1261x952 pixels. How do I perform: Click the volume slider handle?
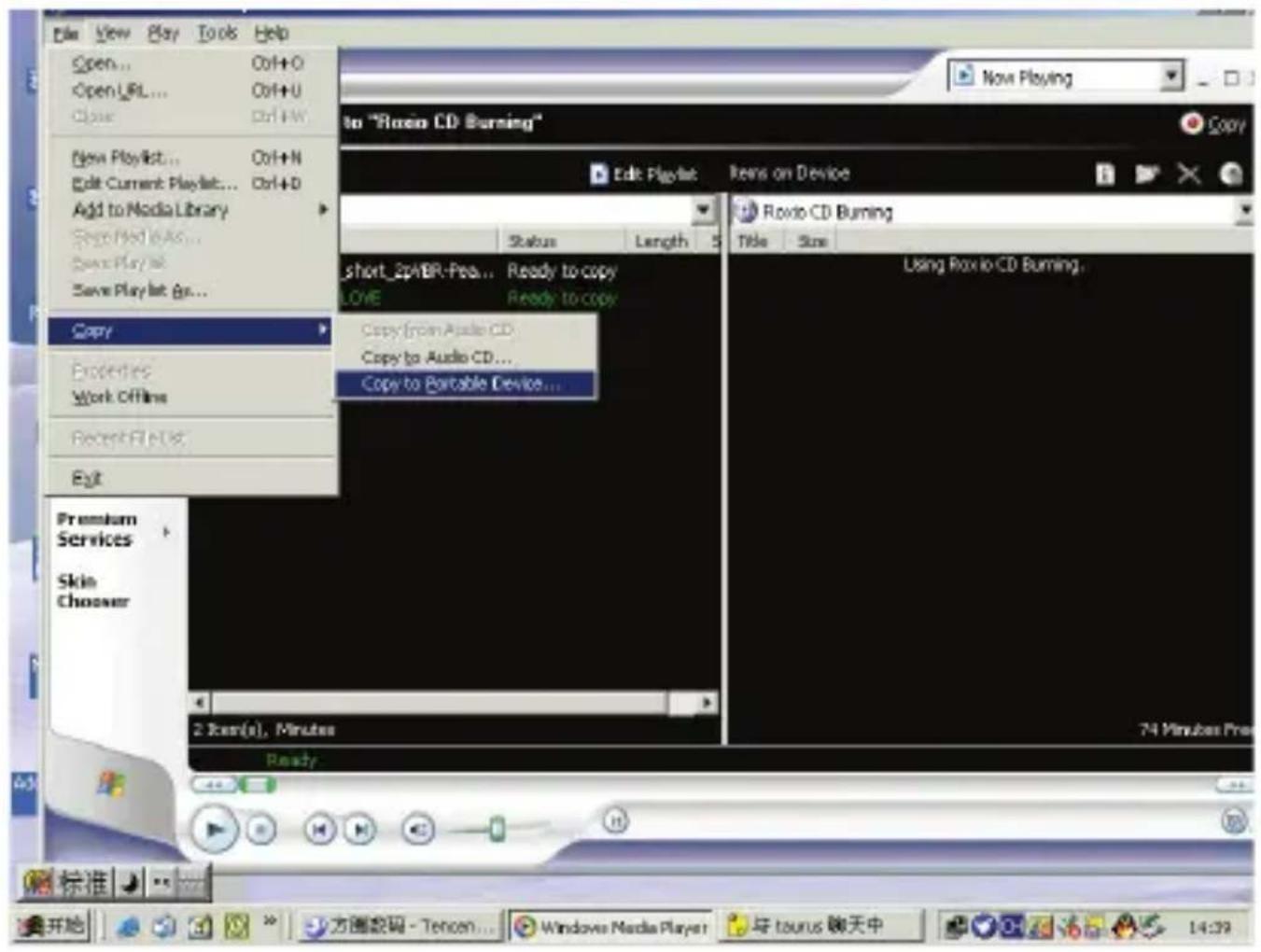tap(497, 828)
